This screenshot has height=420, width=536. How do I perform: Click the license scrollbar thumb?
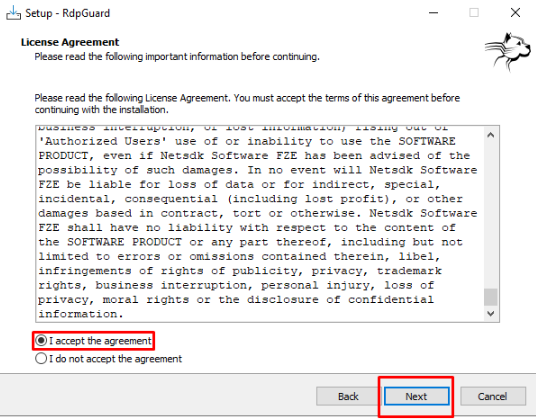point(491,297)
